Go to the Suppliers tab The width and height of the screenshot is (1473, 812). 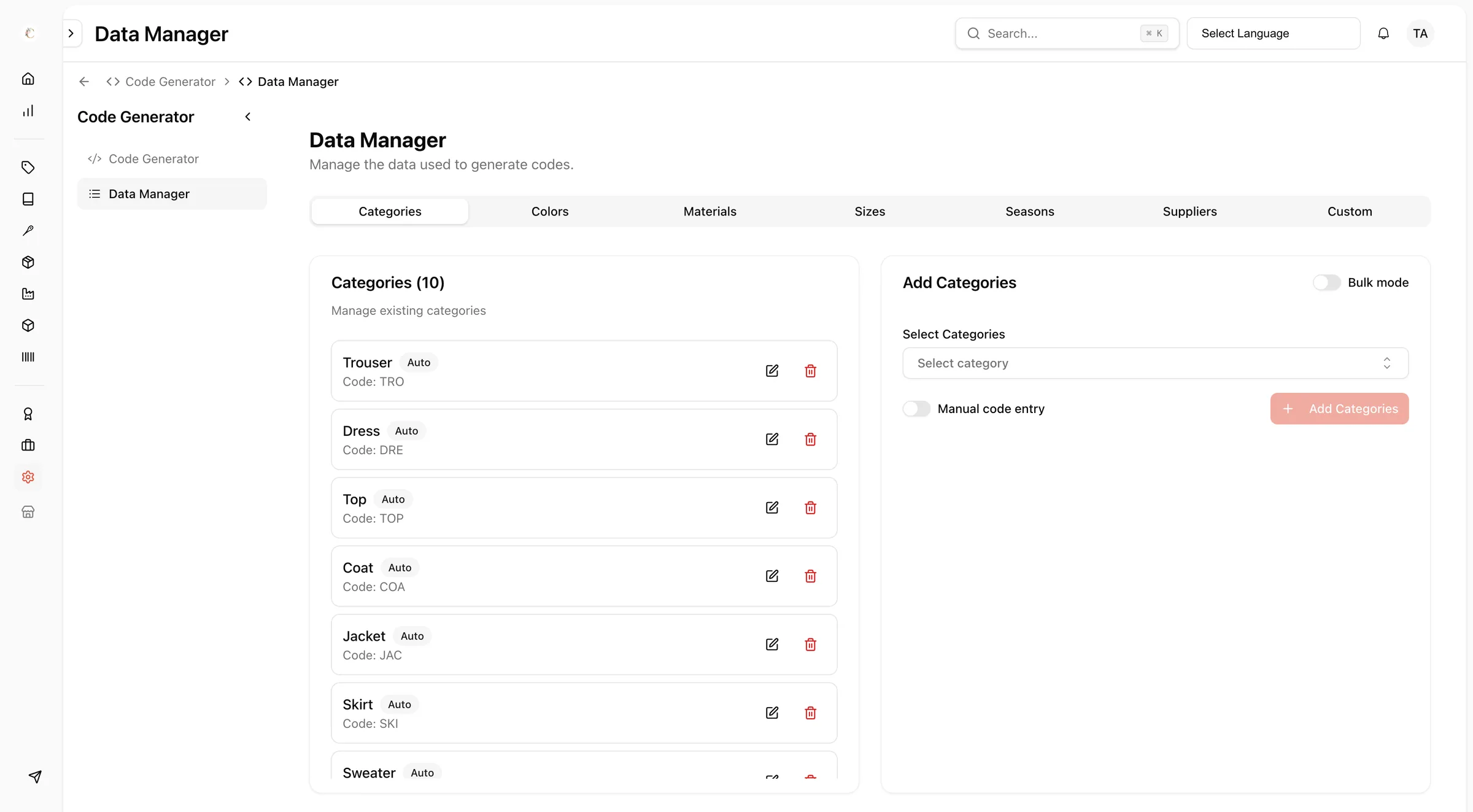coord(1189,211)
